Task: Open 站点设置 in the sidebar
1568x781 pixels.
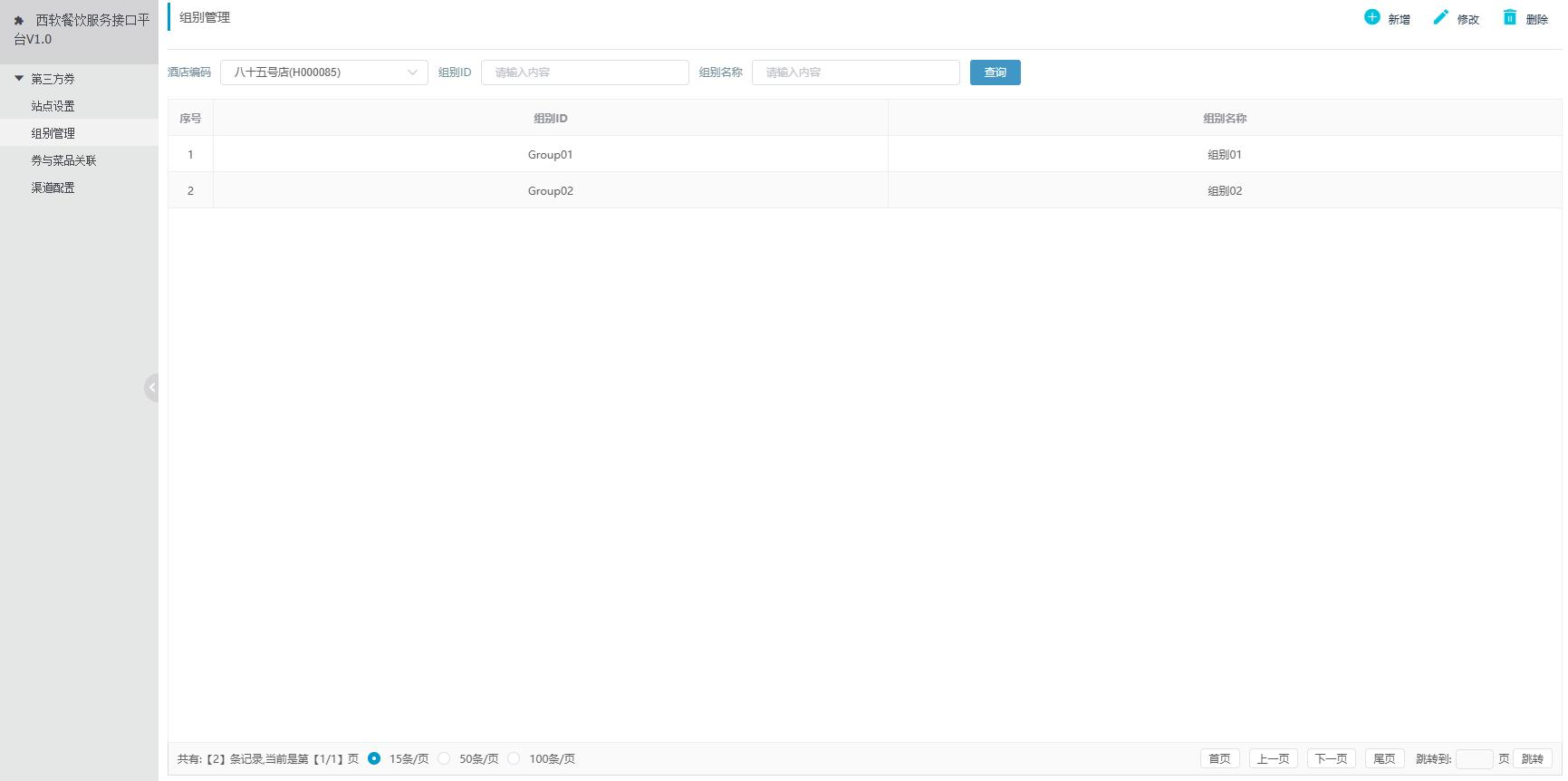Action: (79, 106)
